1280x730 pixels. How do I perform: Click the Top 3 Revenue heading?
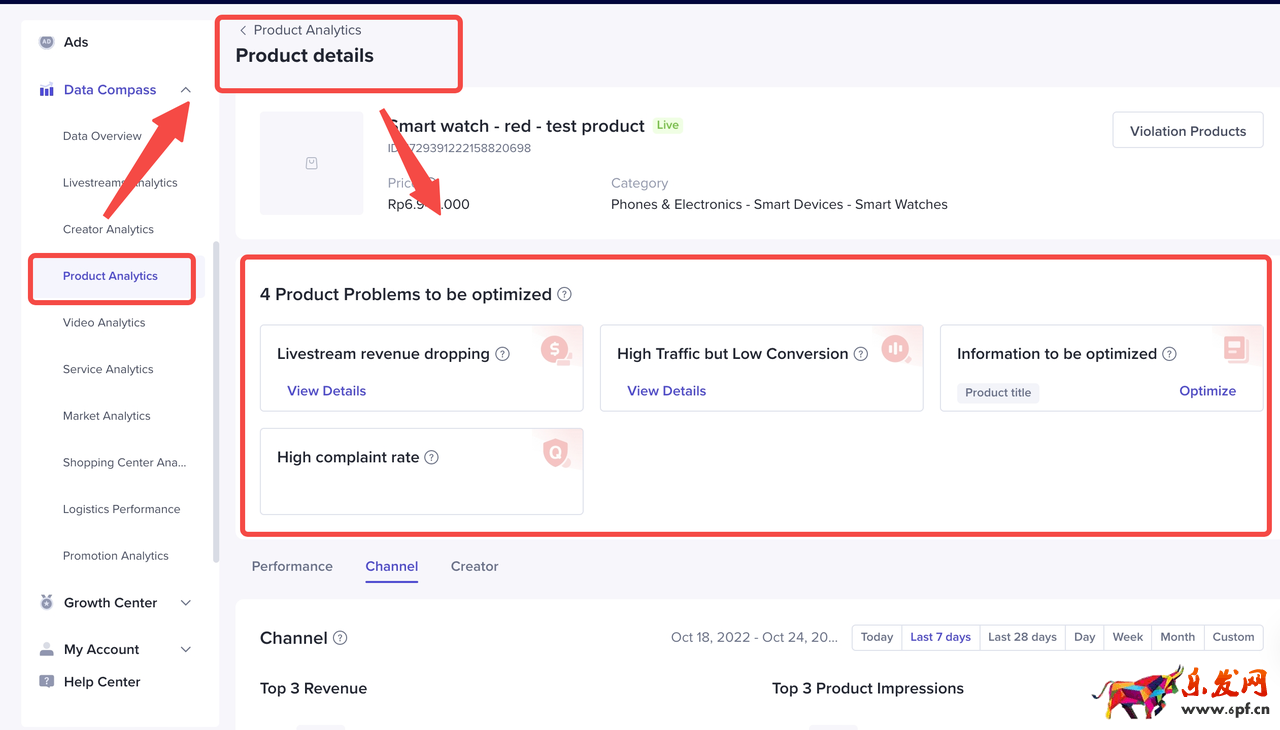(313, 688)
